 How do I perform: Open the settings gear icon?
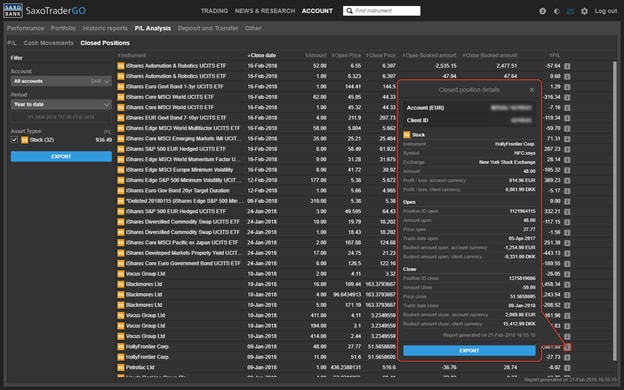[584, 11]
